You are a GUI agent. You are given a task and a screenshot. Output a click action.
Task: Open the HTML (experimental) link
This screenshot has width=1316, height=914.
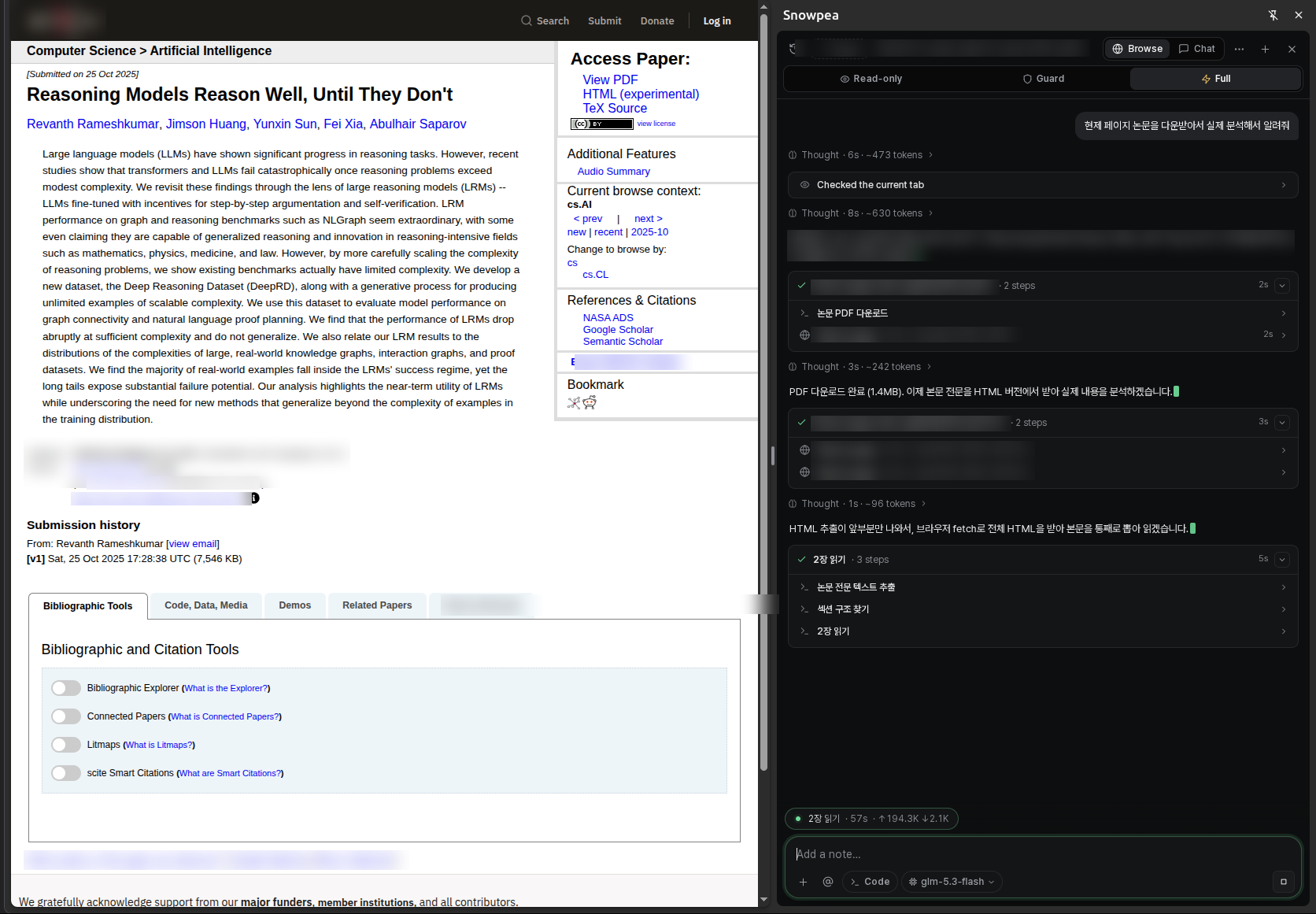tap(641, 94)
